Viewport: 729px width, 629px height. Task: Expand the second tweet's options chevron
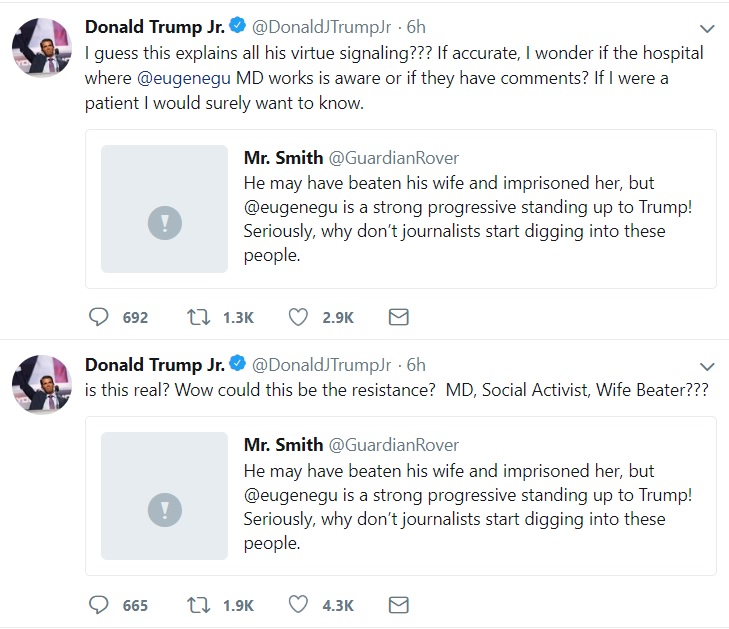(x=707, y=366)
